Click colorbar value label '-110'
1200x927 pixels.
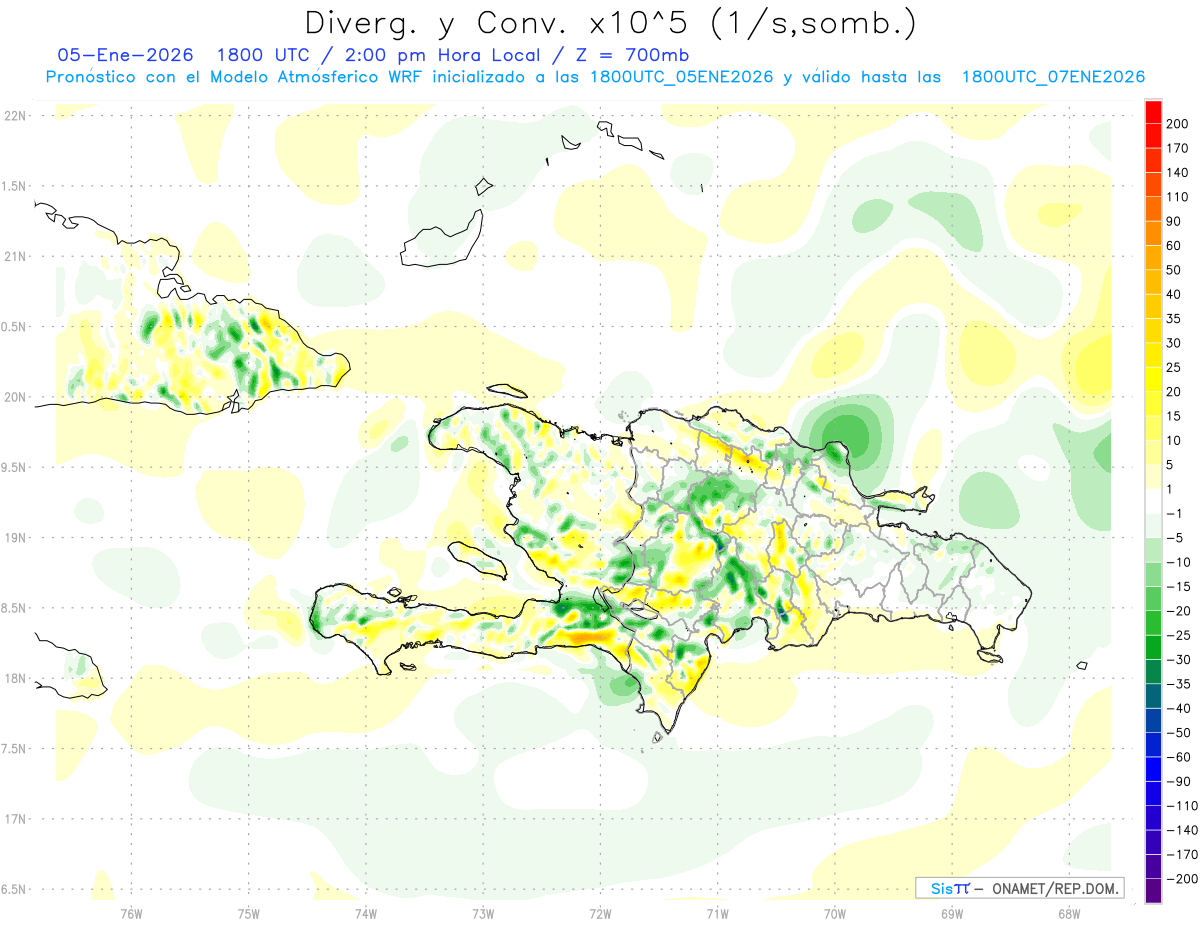1182,805
